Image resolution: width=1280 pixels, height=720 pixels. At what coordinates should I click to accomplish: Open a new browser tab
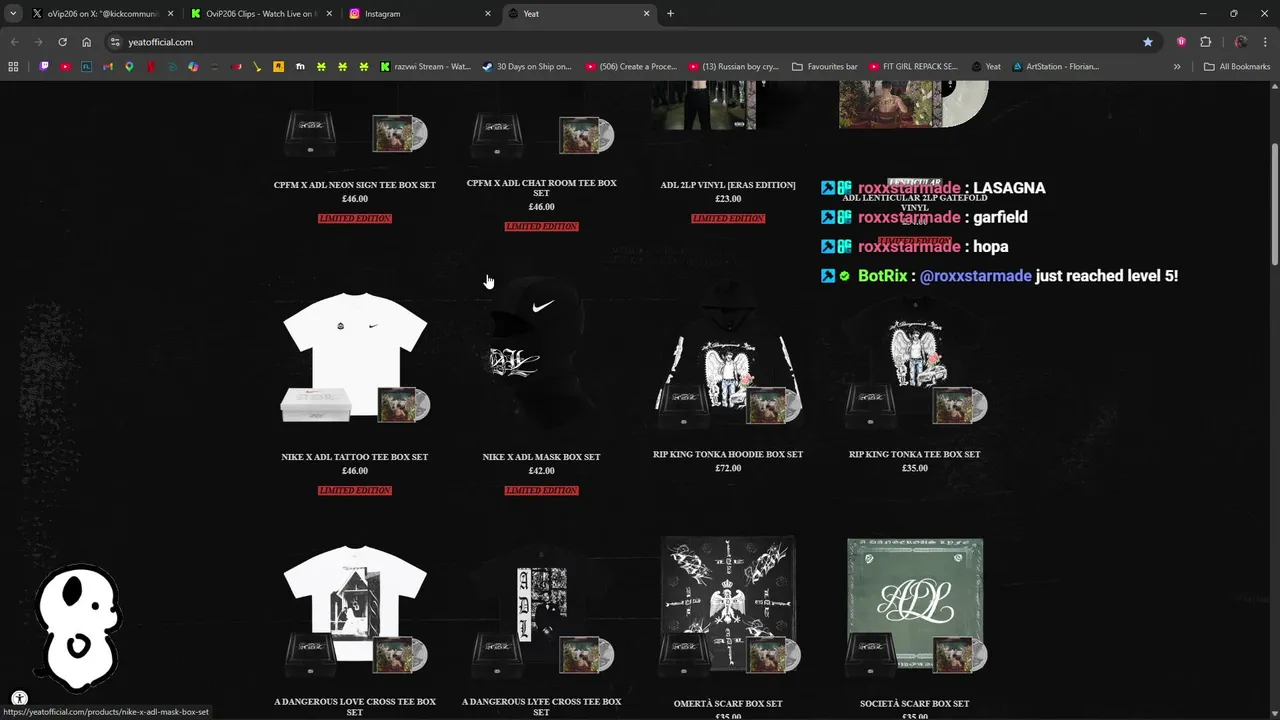tap(670, 14)
